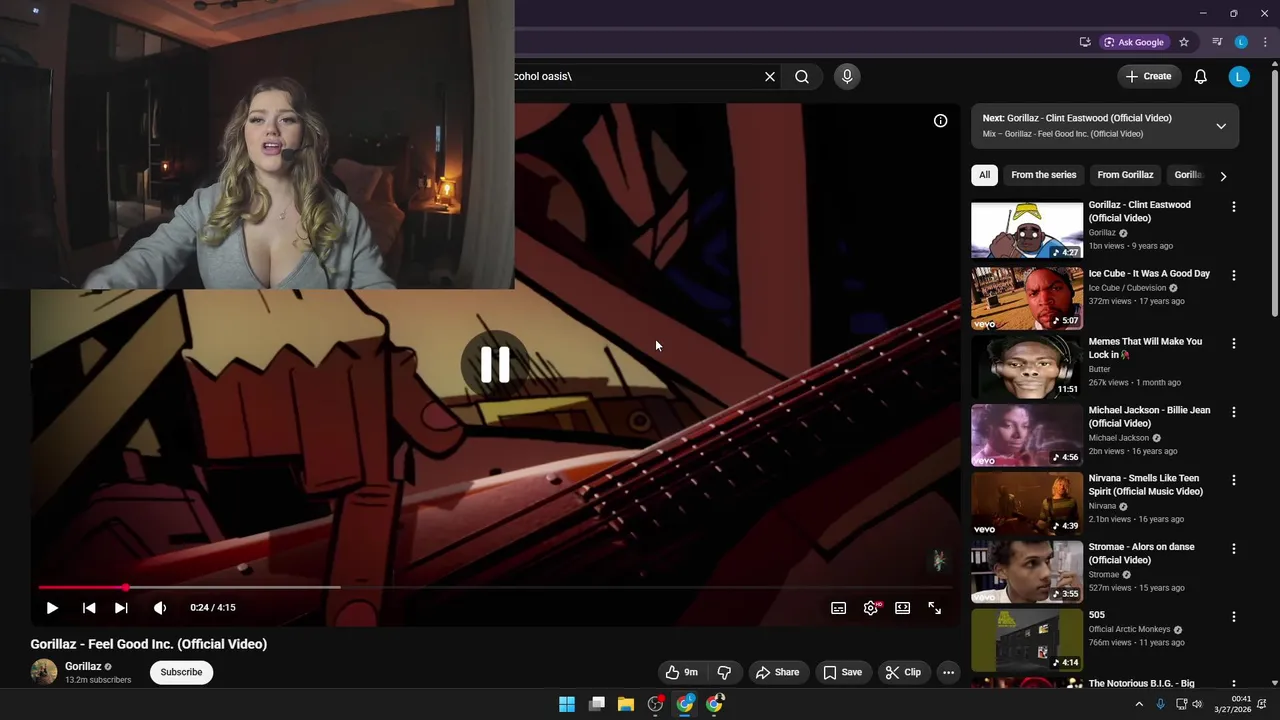Select the From Gorillaz chip

pyautogui.click(x=1125, y=175)
